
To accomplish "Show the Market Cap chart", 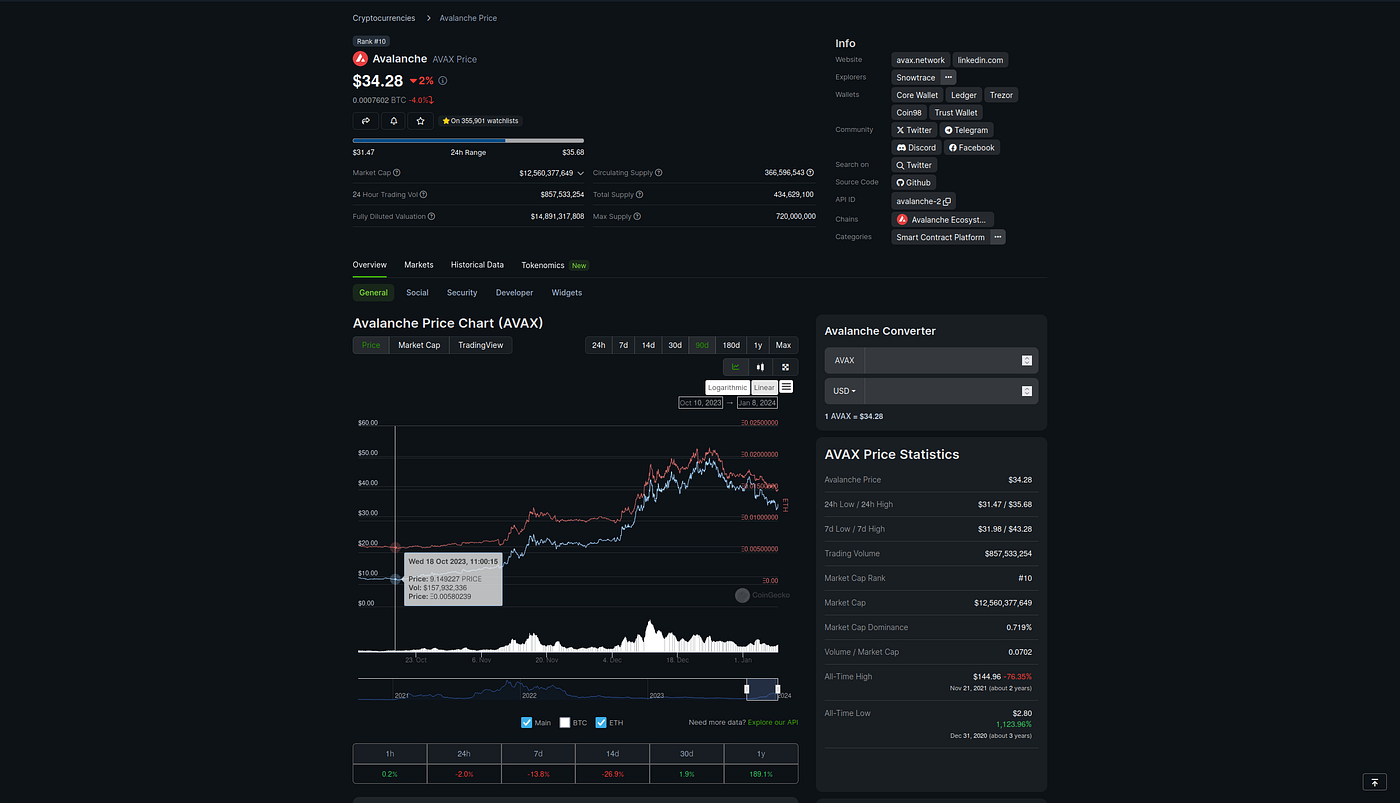I will coord(419,345).
